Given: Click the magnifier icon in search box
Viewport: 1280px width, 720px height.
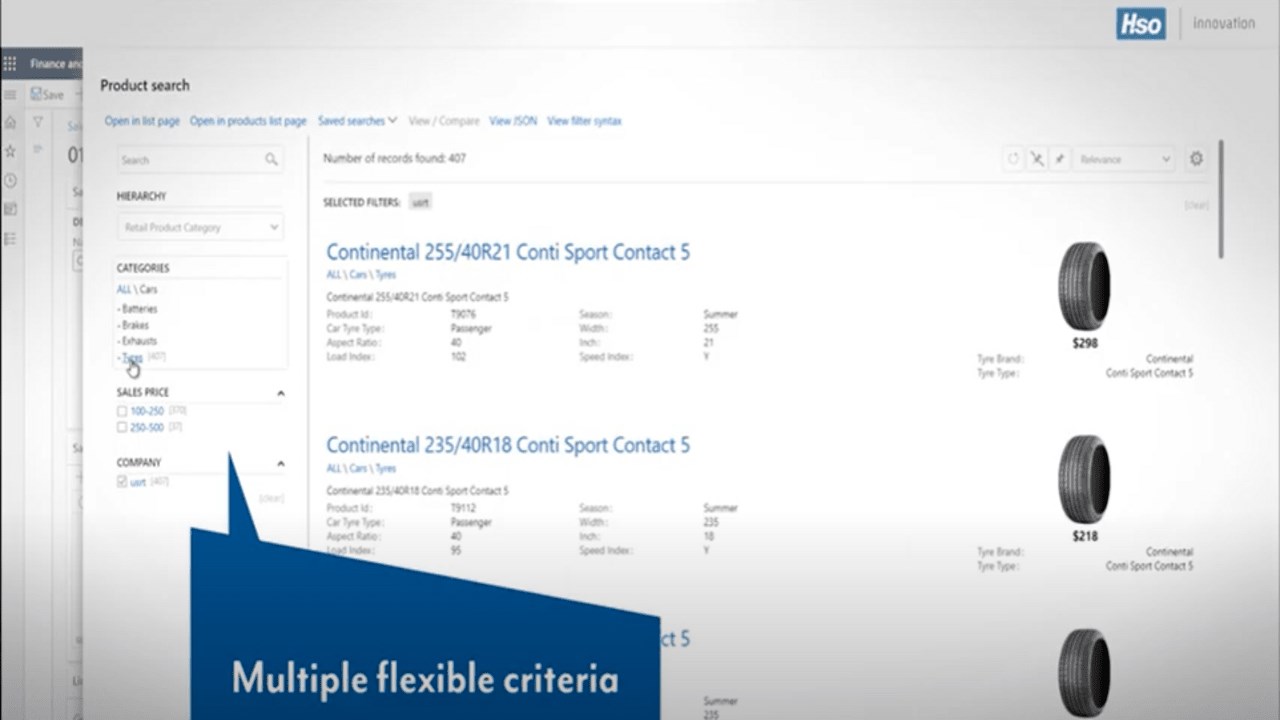Looking at the screenshot, I should pyautogui.click(x=271, y=159).
